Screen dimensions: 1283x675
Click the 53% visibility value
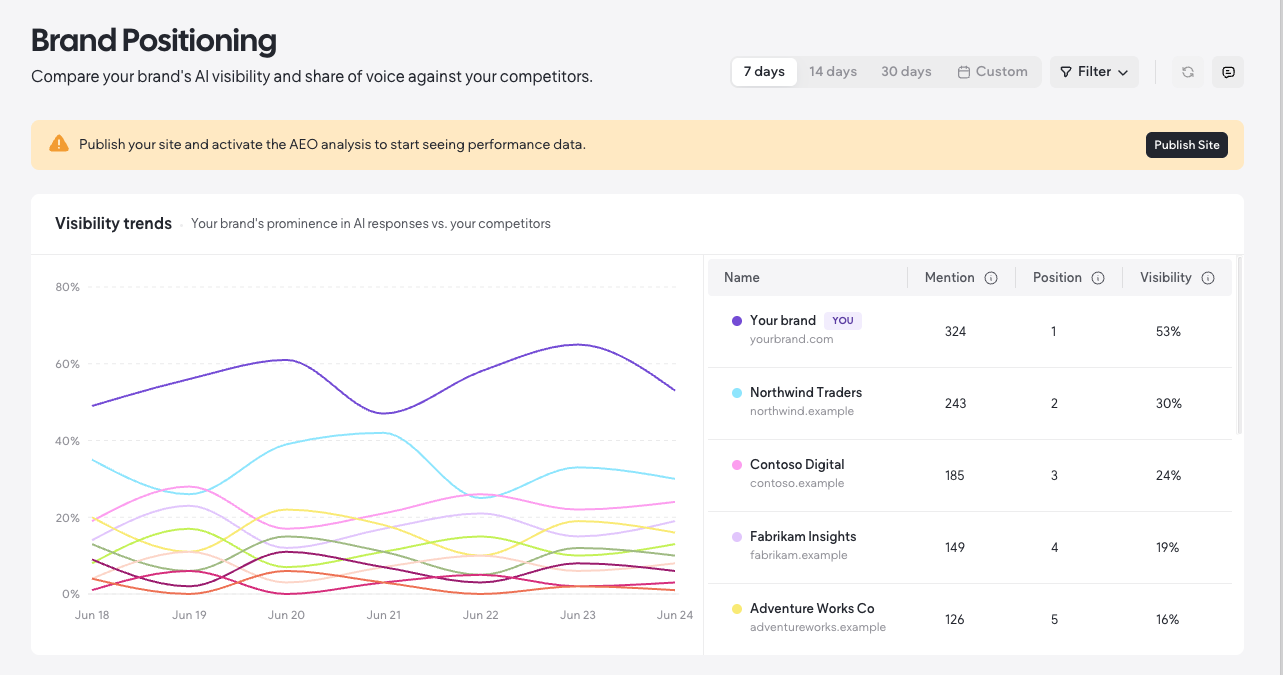point(1168,332)
